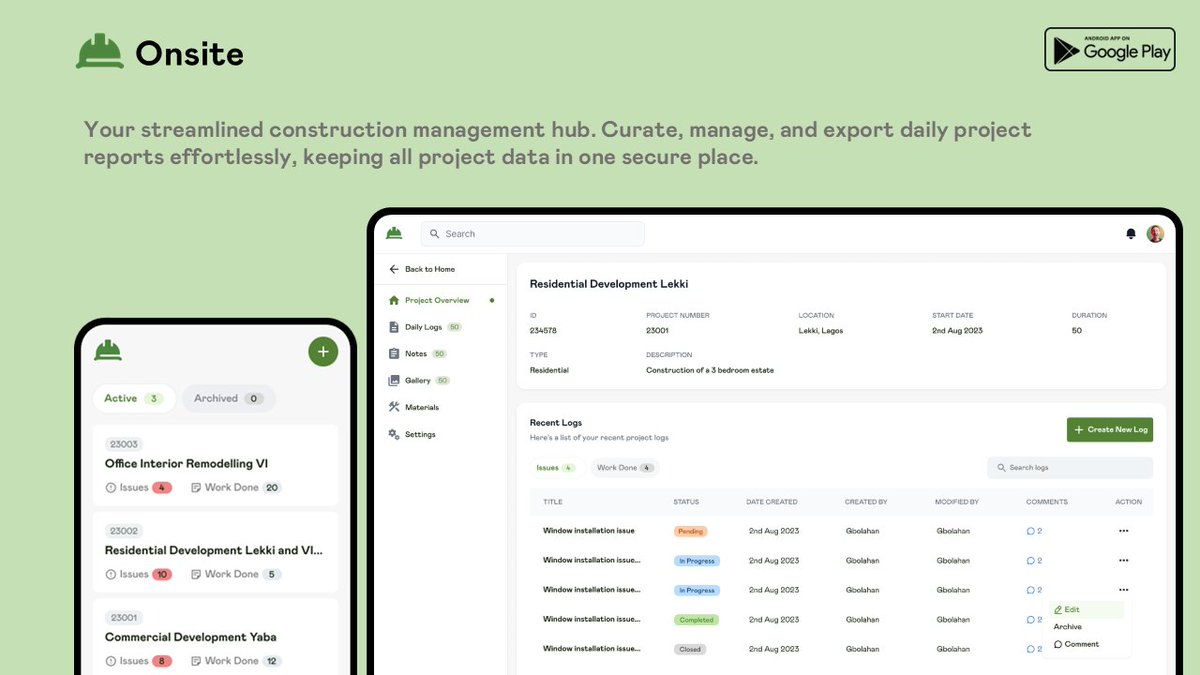The height and width of the screenshot is (675, 1200).
Task: Click Issues 8 on Commercial Development card
Action: (139, 661)
